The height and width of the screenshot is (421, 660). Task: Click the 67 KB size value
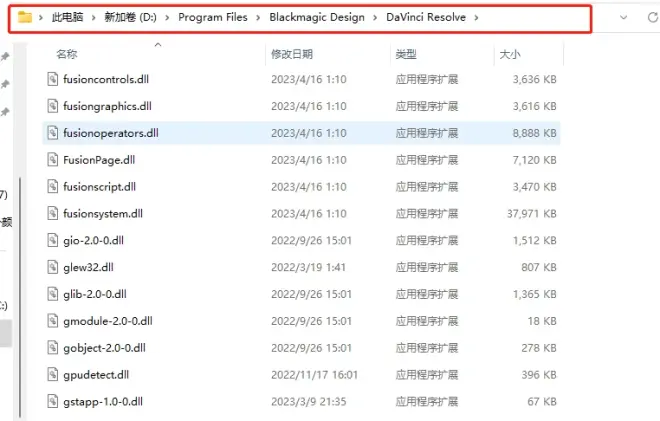tap(542, 401)
